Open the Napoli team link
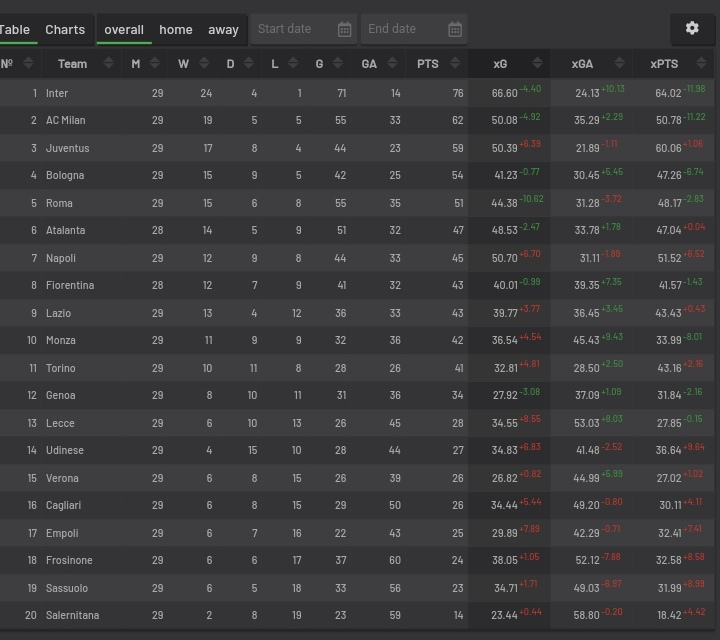The width and height of the screenshot is (720, 640). point(61,258)
